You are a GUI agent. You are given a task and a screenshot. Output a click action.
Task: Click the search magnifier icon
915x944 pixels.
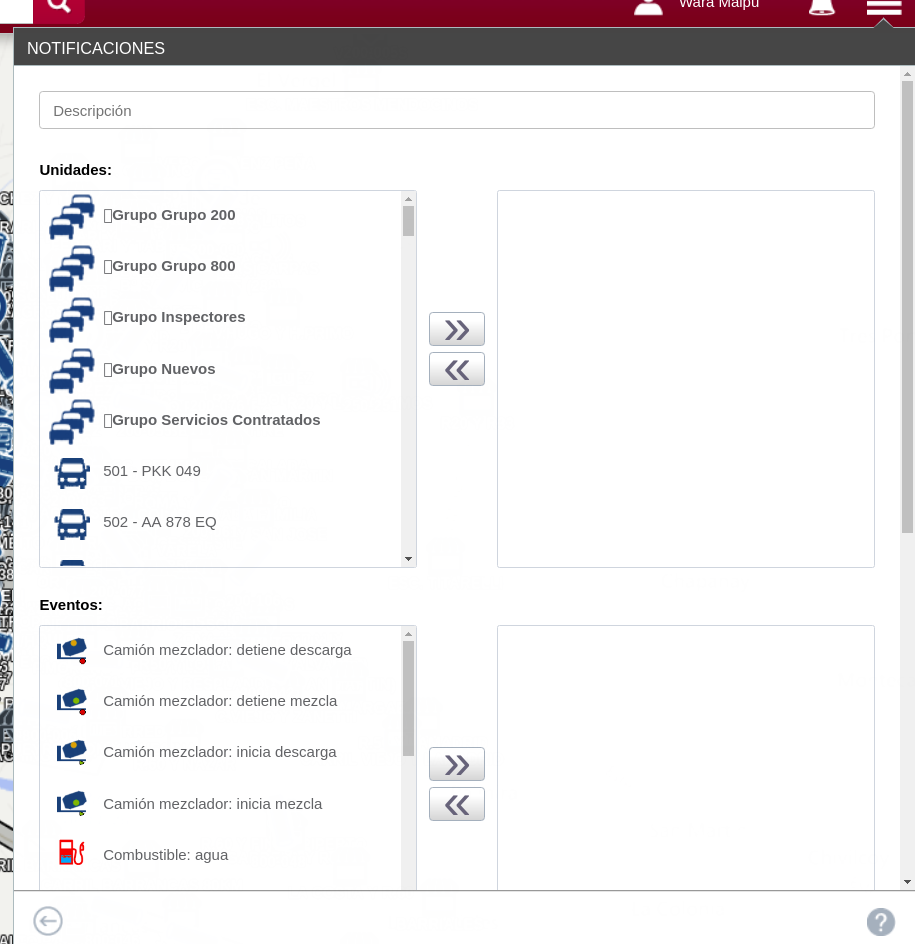[59, 6]
